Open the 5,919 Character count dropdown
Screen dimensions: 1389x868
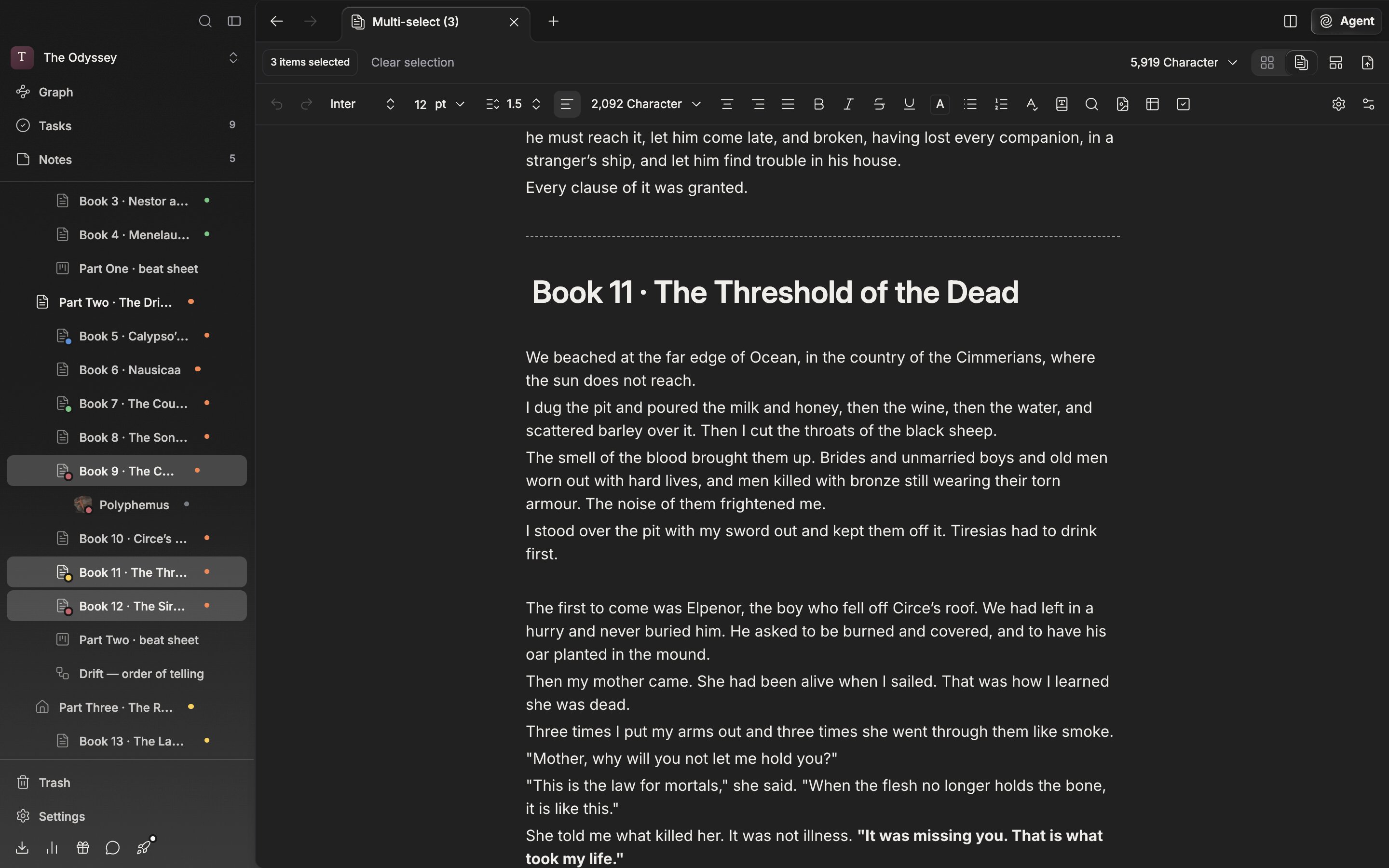click(1184, 62)
